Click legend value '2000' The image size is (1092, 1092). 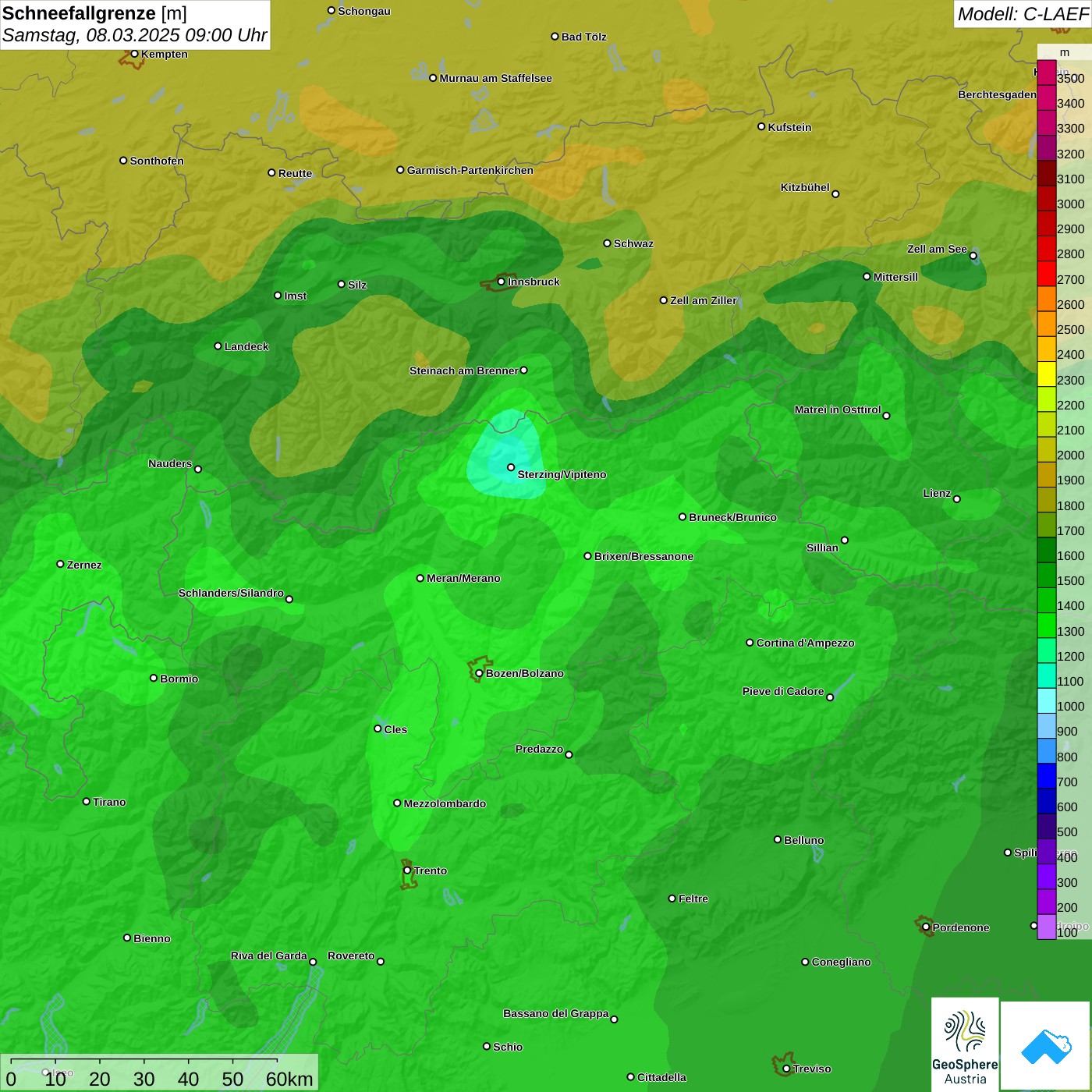[x=1071, y=455]
